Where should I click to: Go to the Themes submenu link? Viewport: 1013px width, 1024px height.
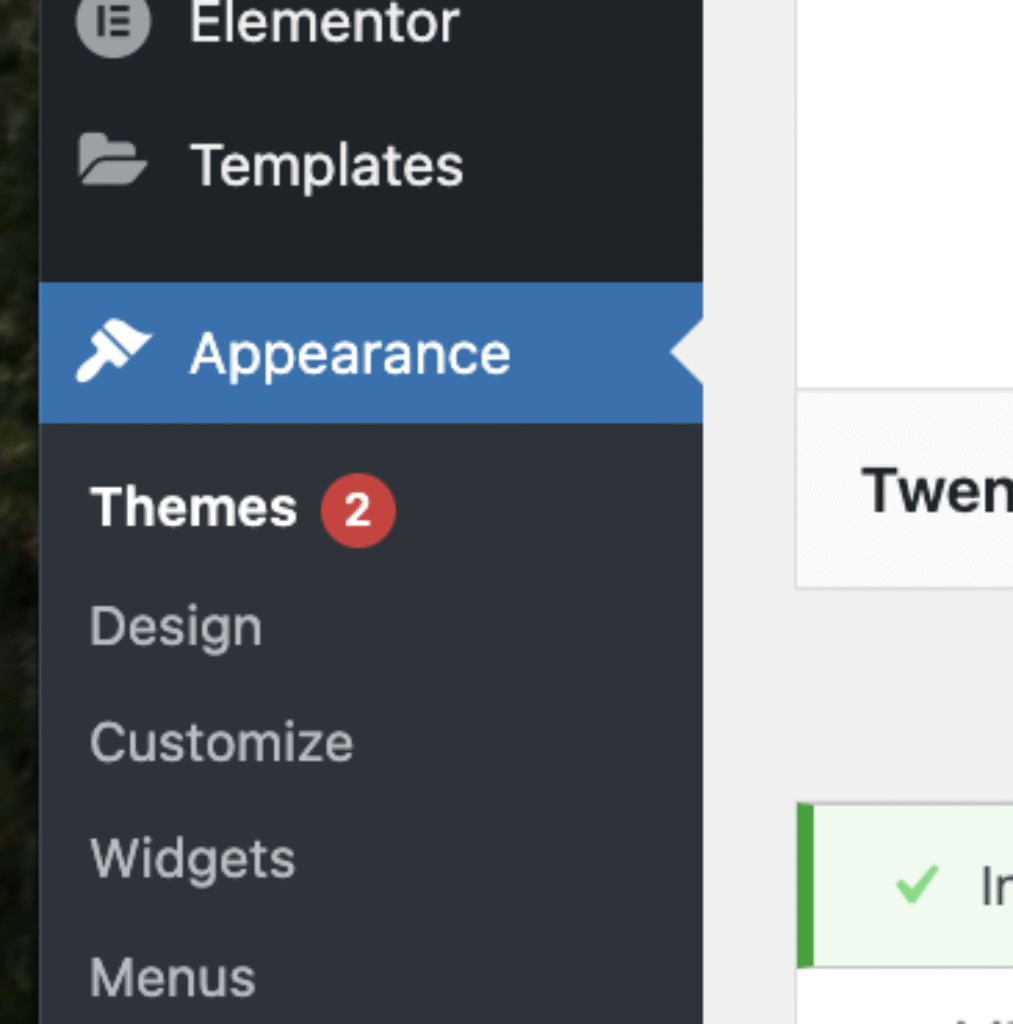click(194, 508)
